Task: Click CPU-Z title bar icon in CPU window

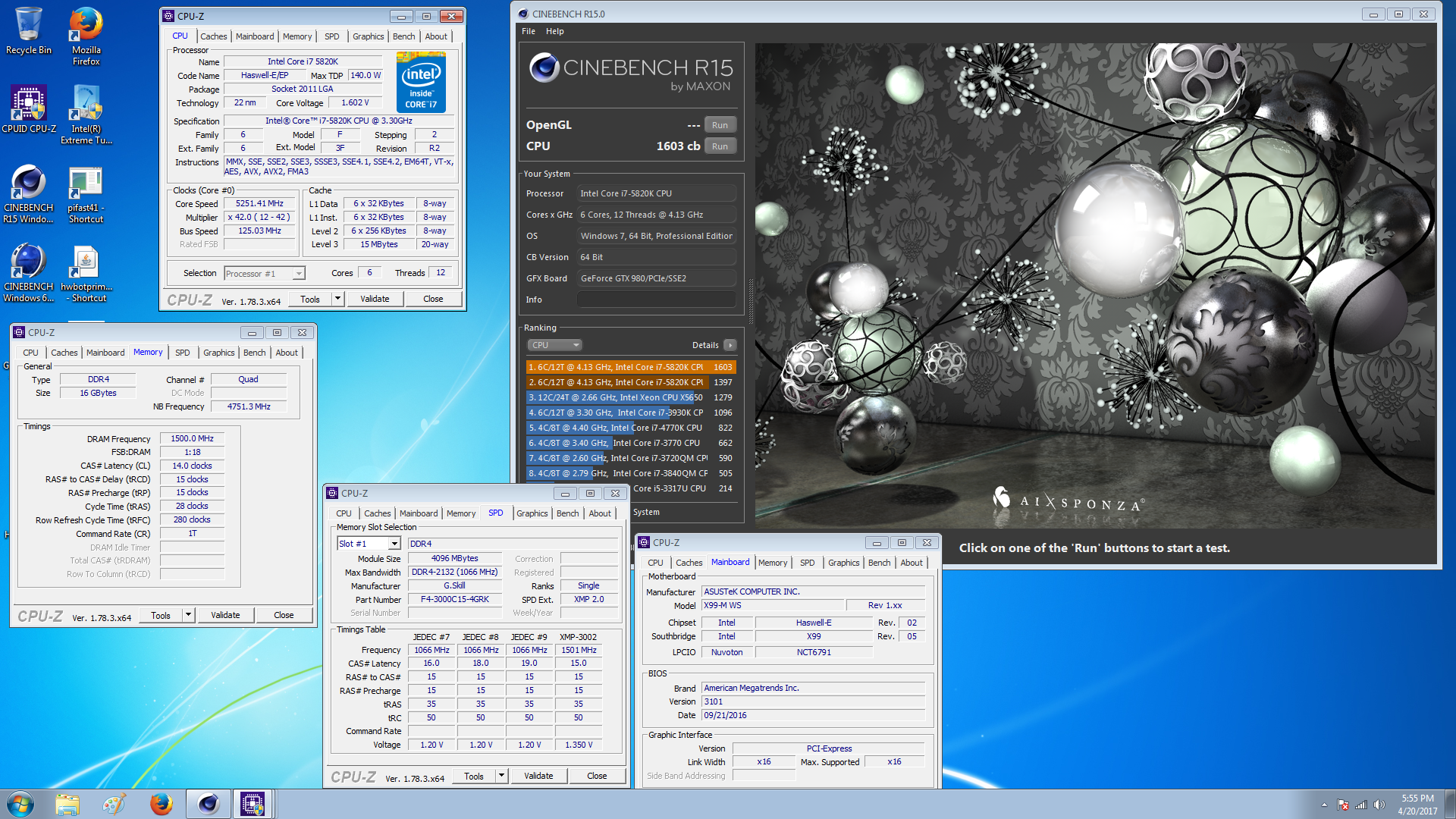Action: tap(168, 16)
